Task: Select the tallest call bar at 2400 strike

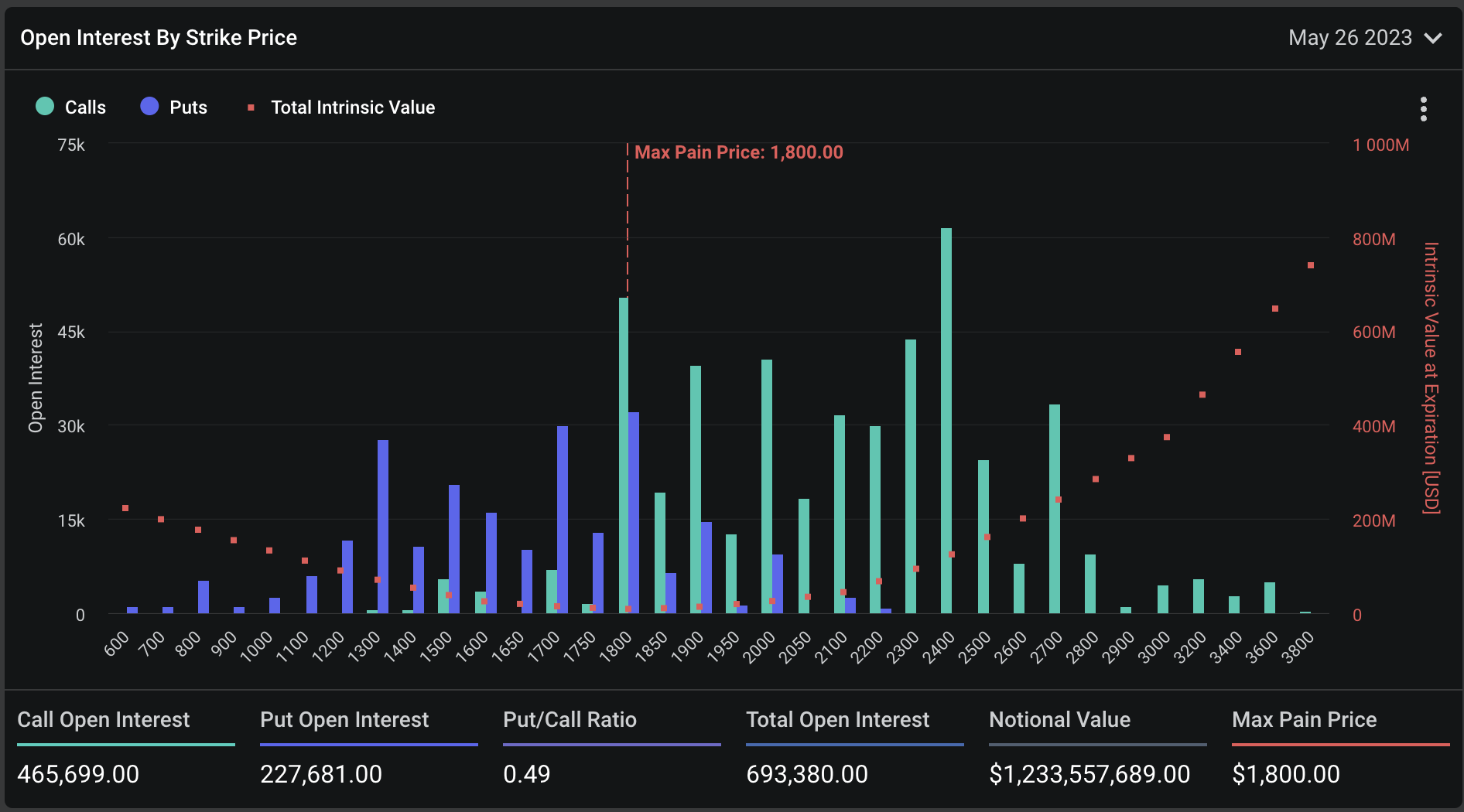Action: pyautogui.click(x=946, y=421)
